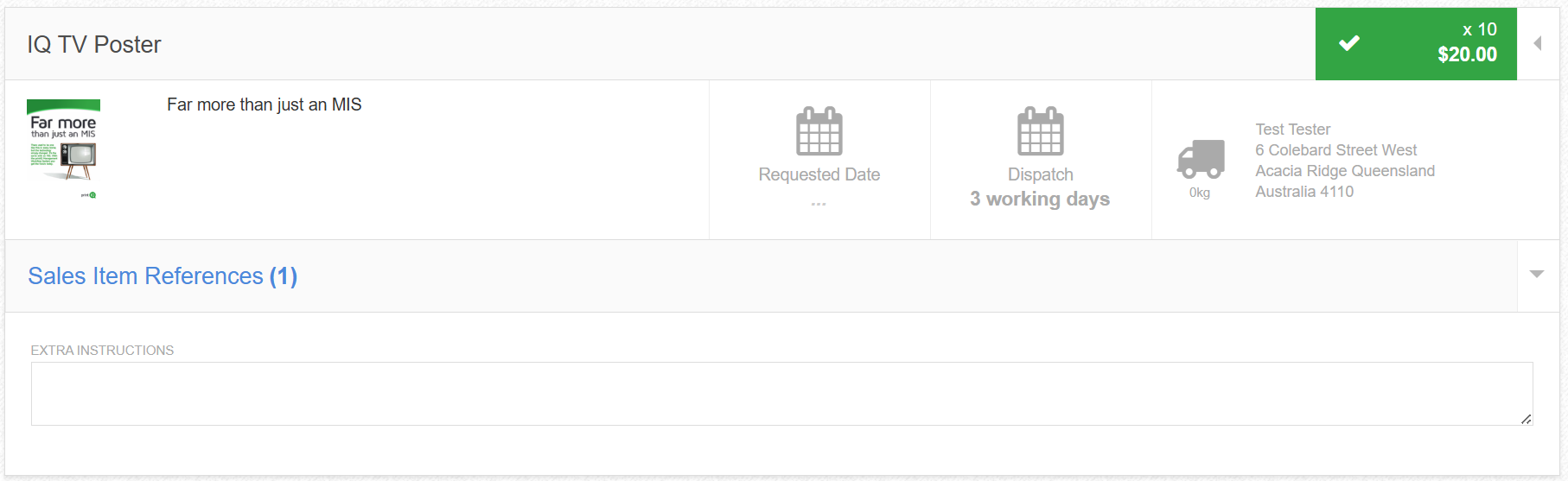Expand Sales Item References dropdown arrow
This screenshot has width=1568, height=481.
pyautogui.click(x=1537, y=274)
